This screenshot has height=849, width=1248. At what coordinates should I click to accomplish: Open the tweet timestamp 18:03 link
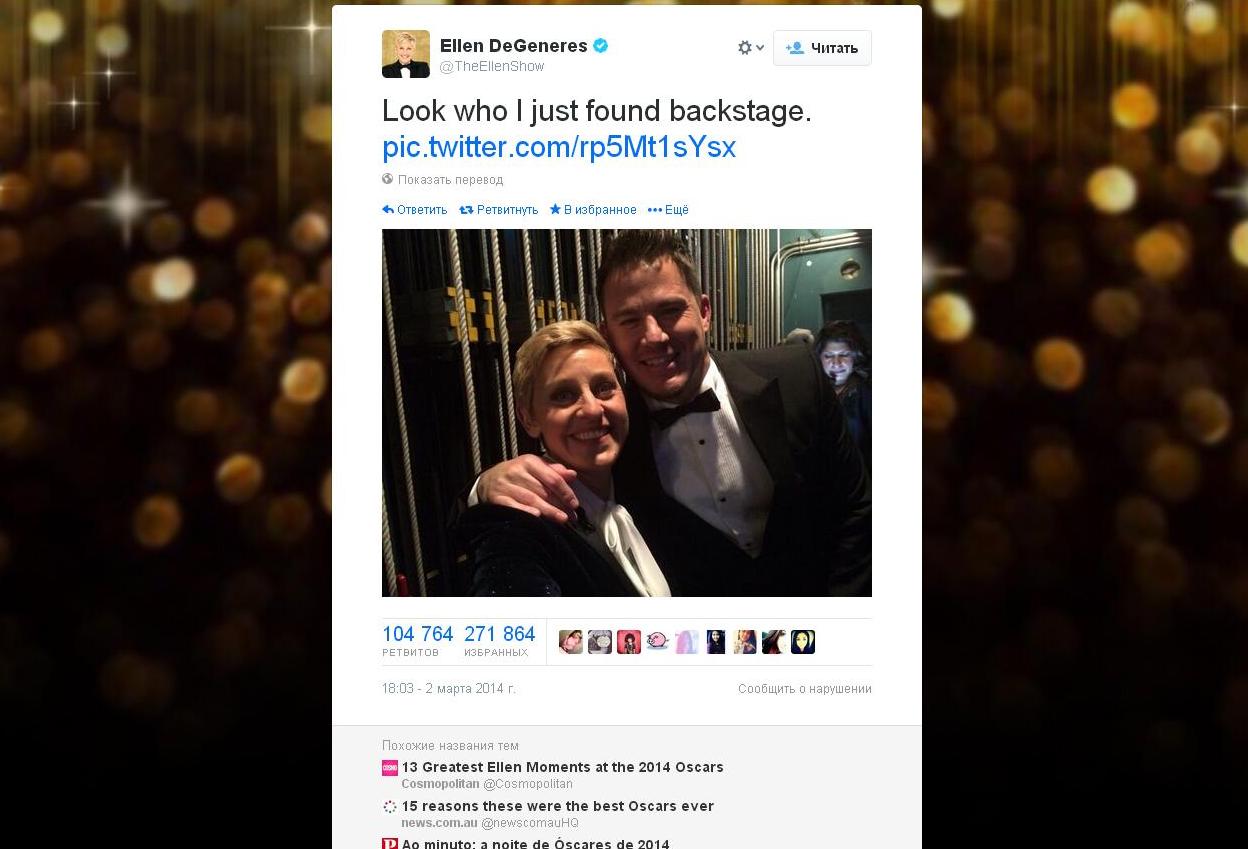[x=449, y=689]
